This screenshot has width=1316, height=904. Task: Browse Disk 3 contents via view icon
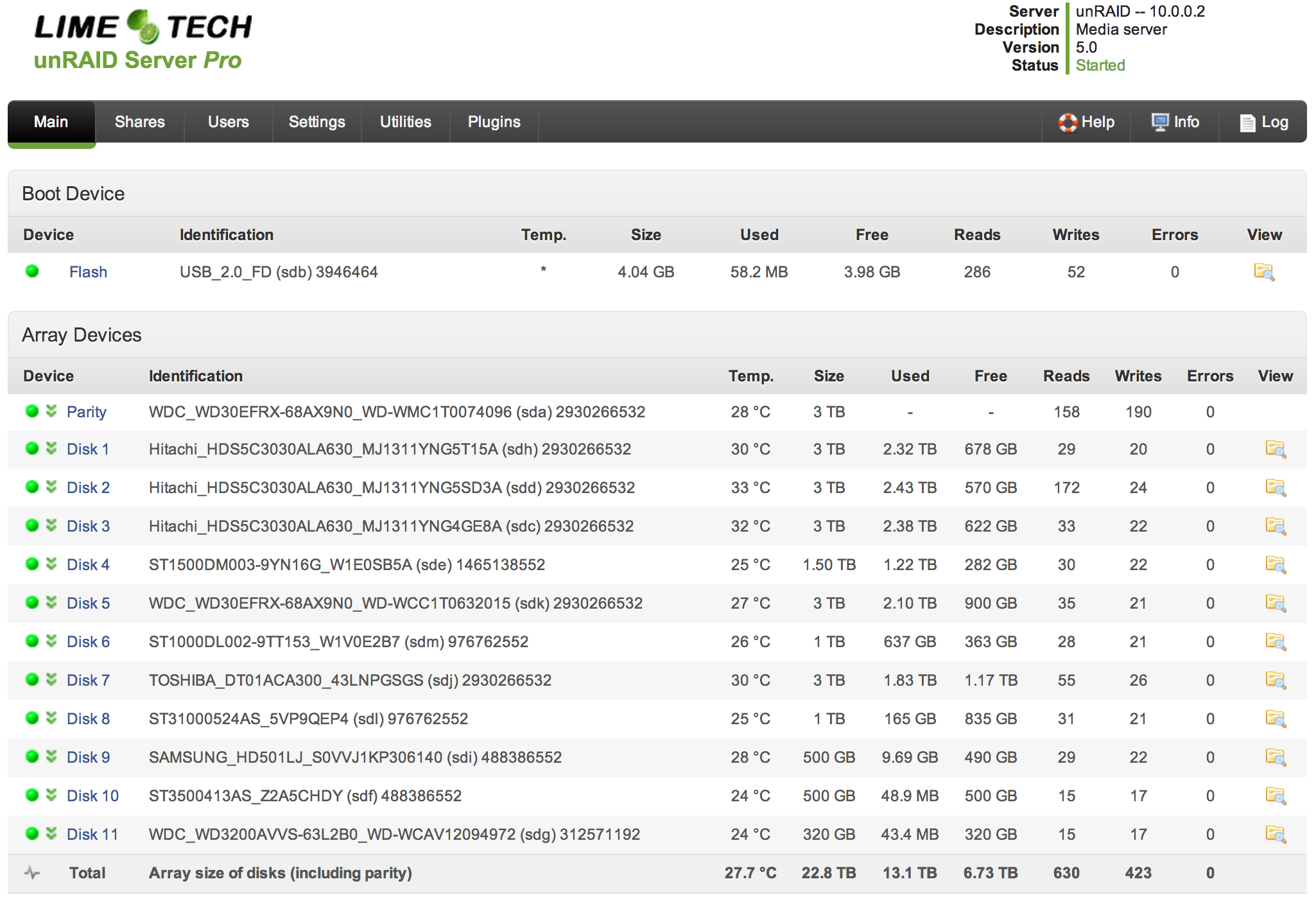point(1276,526)
